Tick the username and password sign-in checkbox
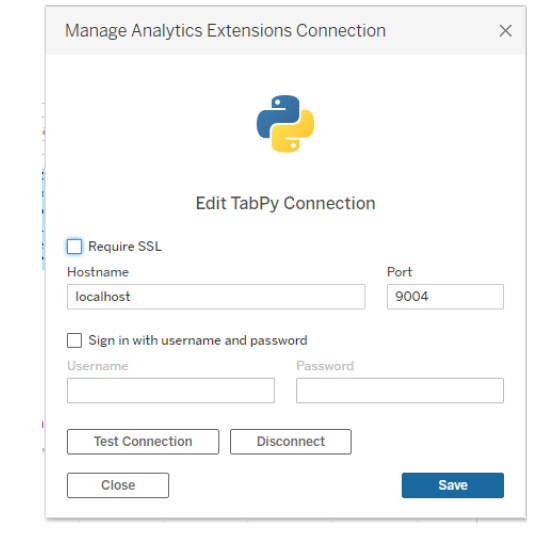Screen dimensions: 548x536 (74, 340)
